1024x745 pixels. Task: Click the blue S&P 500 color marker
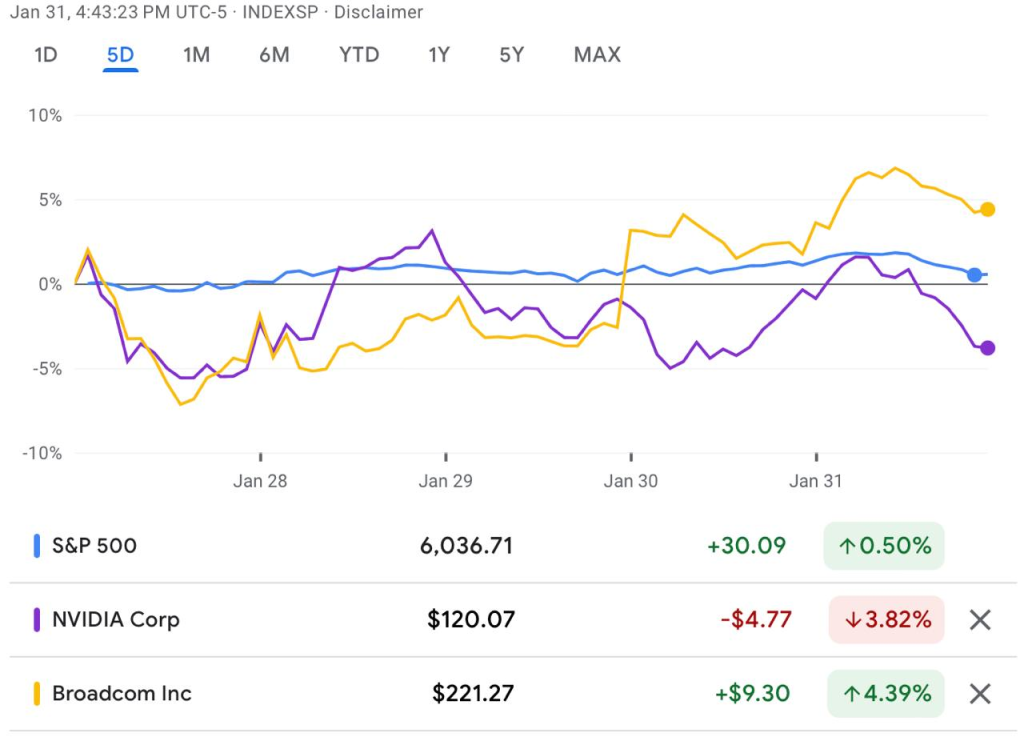[37, 546]
